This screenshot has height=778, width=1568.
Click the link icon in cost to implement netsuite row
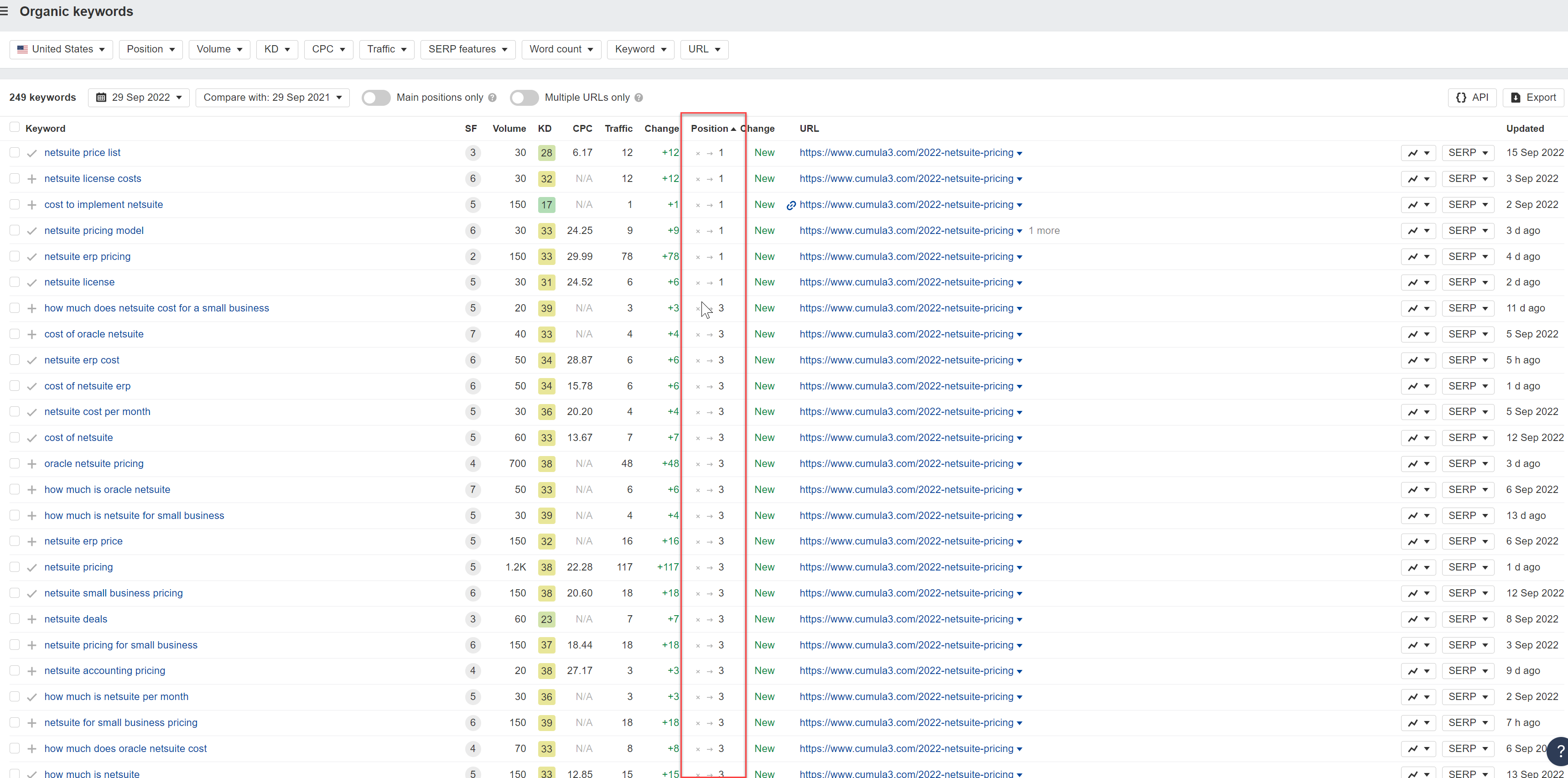tap(791, 205)
